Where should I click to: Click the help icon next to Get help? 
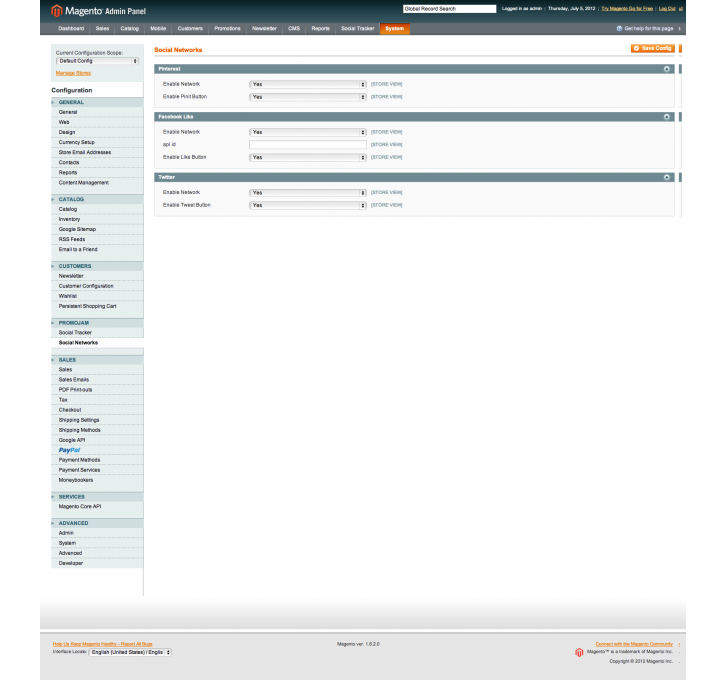[x=619, y=29]
